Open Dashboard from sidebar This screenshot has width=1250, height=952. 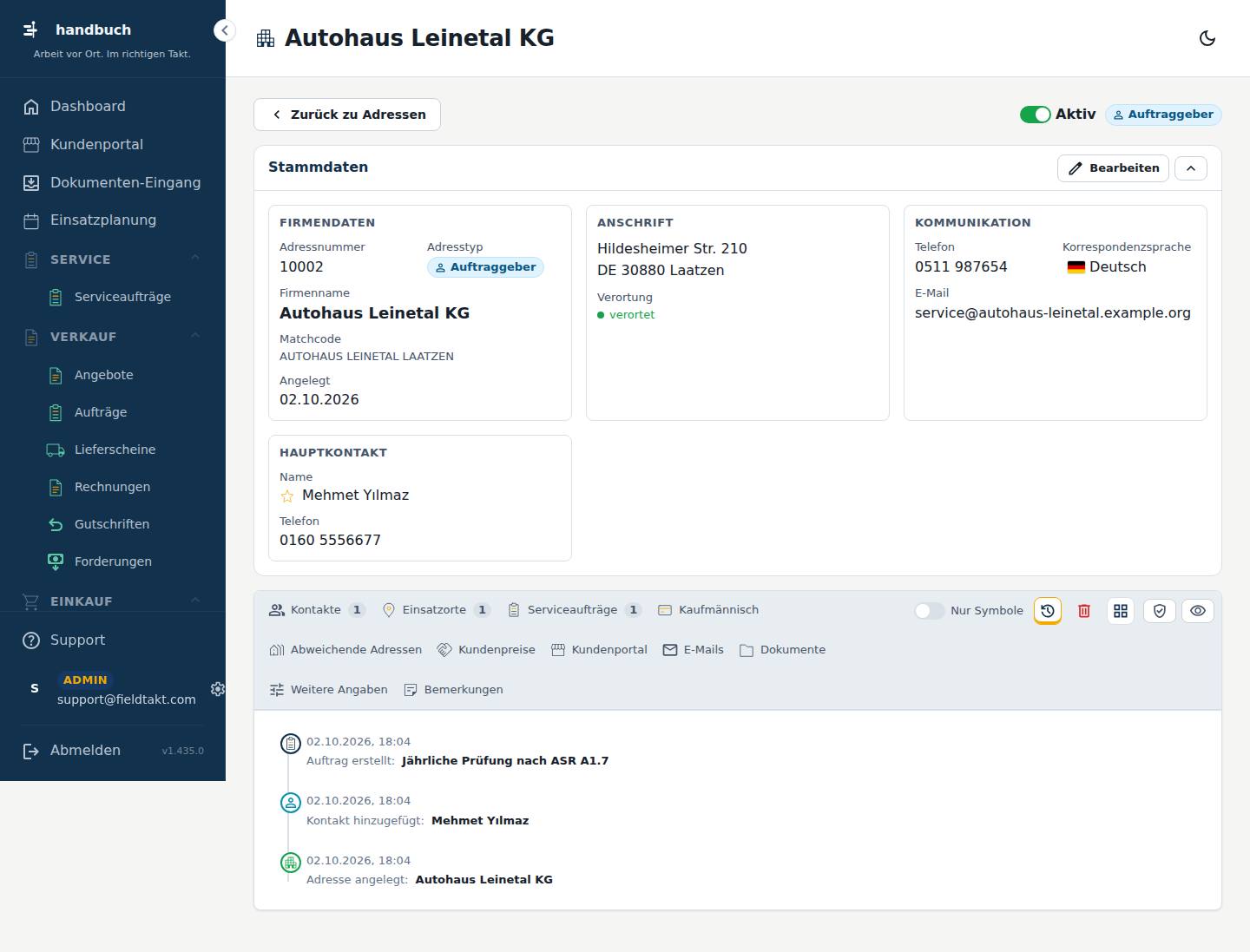(x=113, y=107)
